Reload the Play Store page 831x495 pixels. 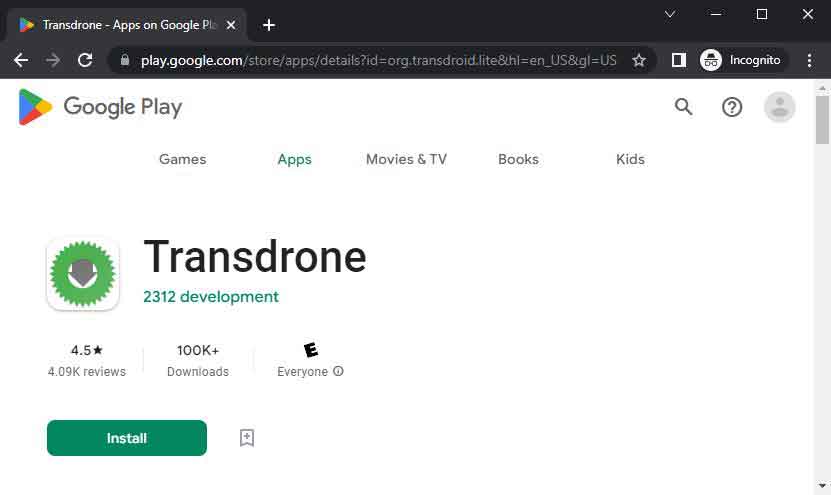point(85,60)
